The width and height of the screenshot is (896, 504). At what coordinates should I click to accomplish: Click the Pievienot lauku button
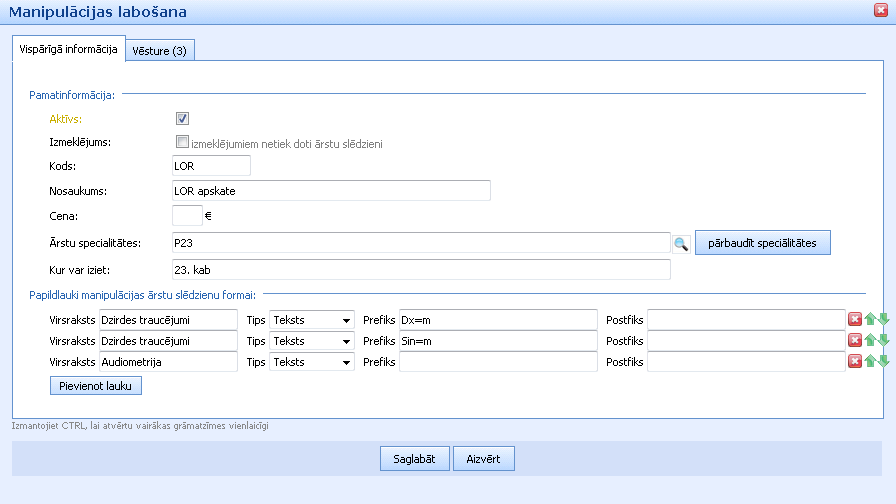tap(96, 385)
